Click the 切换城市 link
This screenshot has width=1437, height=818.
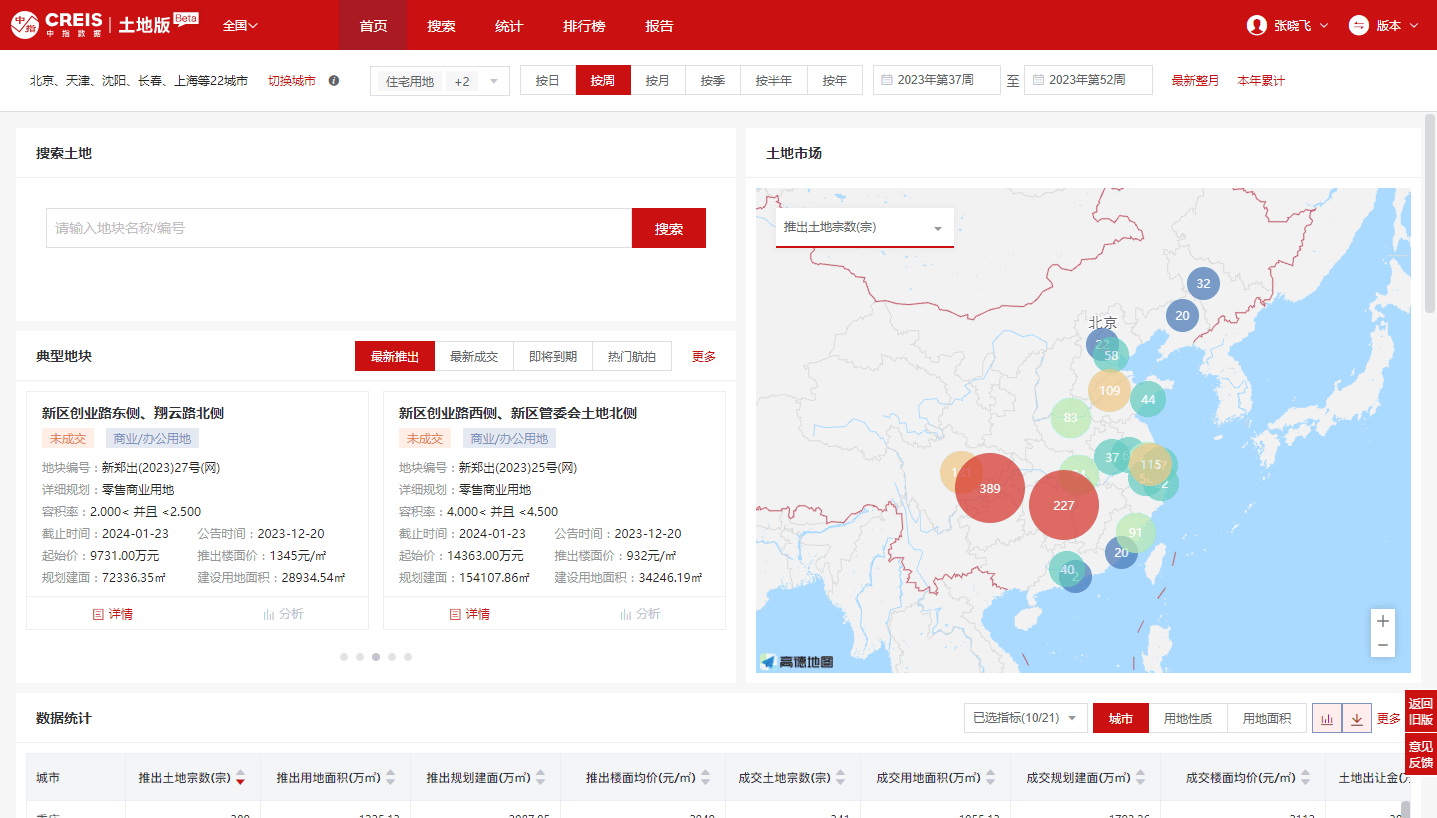coord(291,81)
